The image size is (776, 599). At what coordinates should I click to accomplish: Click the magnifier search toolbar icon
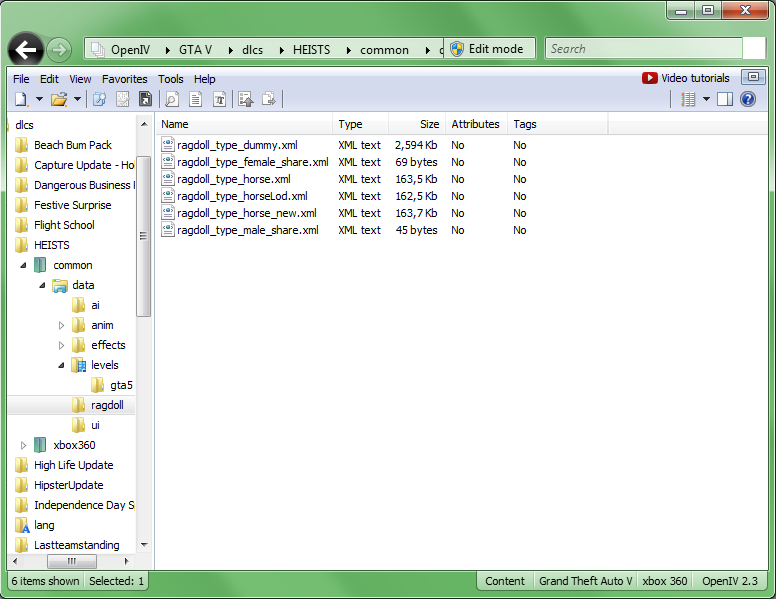click(x=171, y=99)
